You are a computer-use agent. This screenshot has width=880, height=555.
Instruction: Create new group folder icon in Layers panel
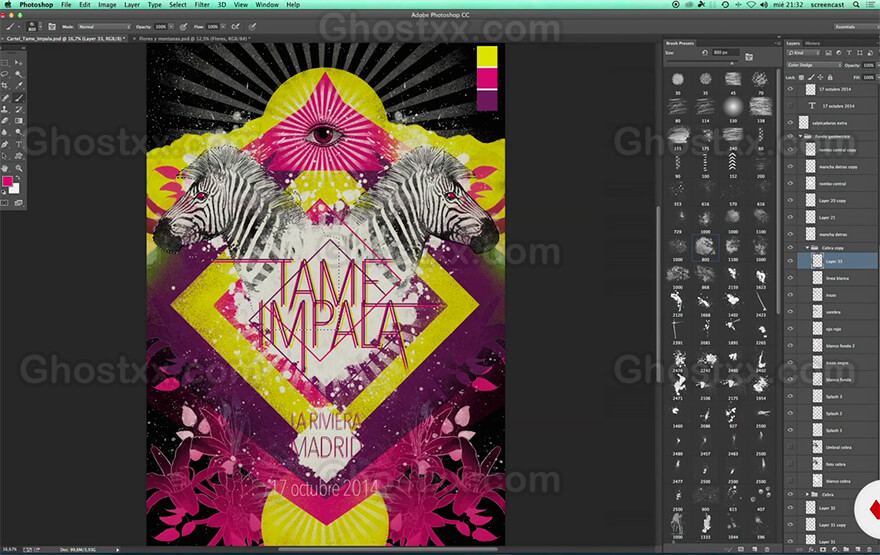[x=846, y=549]
